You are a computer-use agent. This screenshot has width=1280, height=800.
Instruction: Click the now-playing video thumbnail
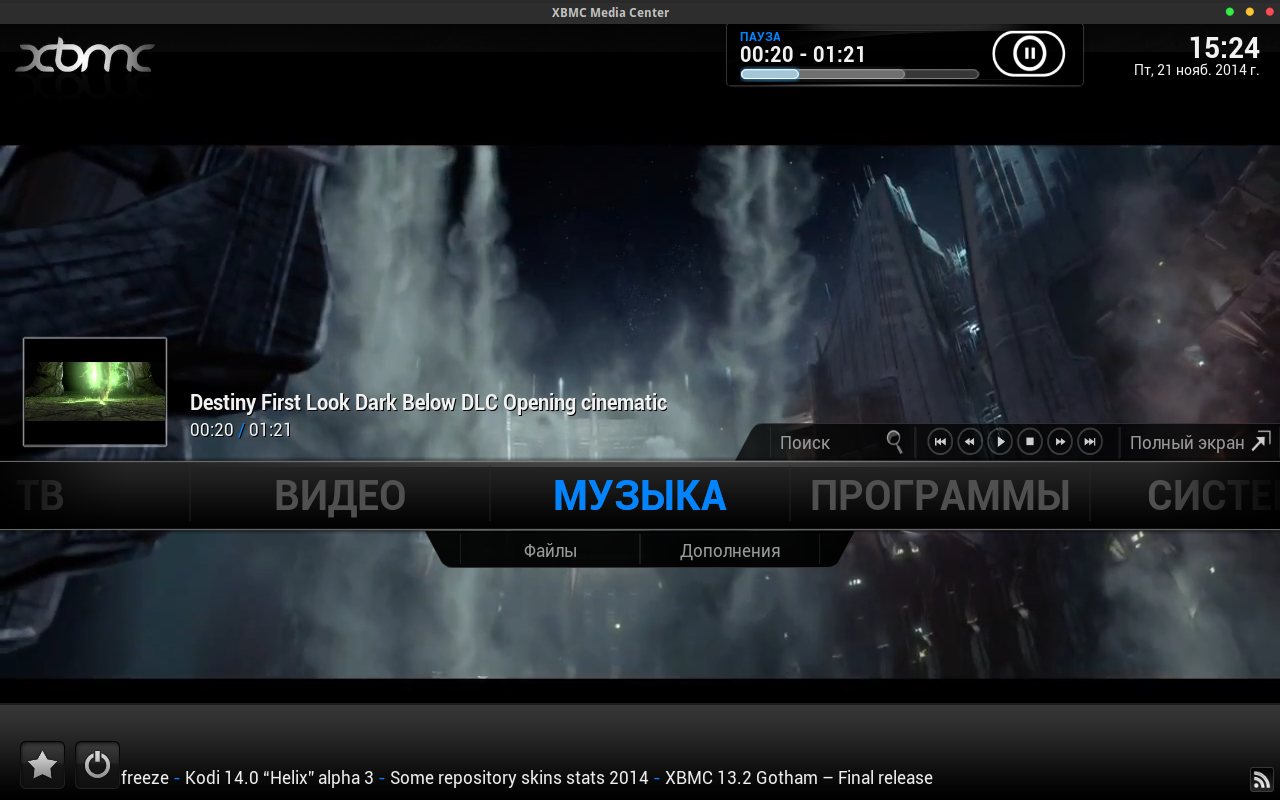[95, 391]
